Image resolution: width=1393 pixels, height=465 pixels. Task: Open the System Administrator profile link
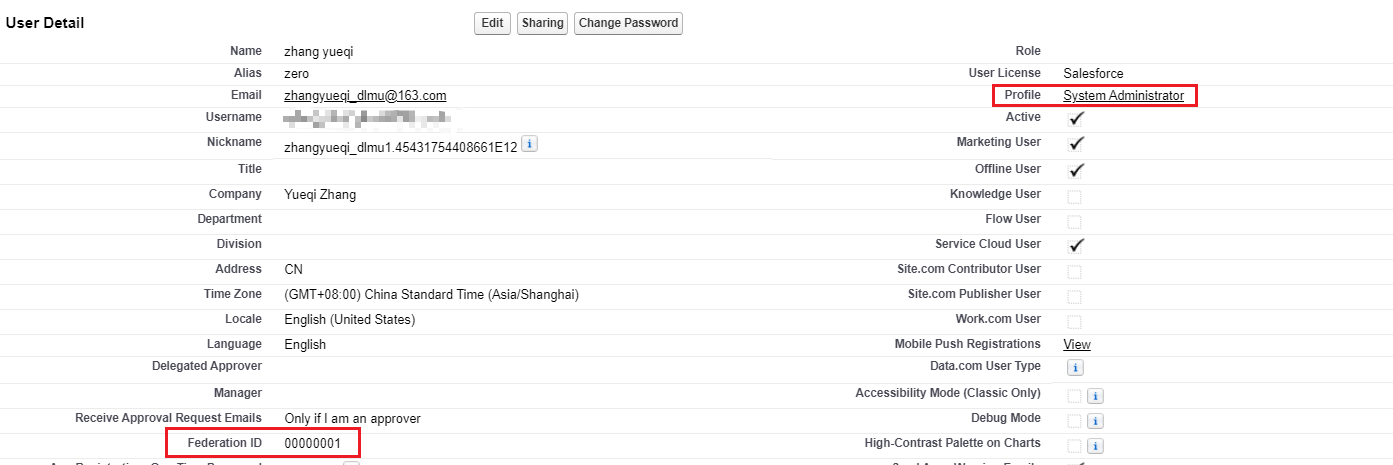1123,96
